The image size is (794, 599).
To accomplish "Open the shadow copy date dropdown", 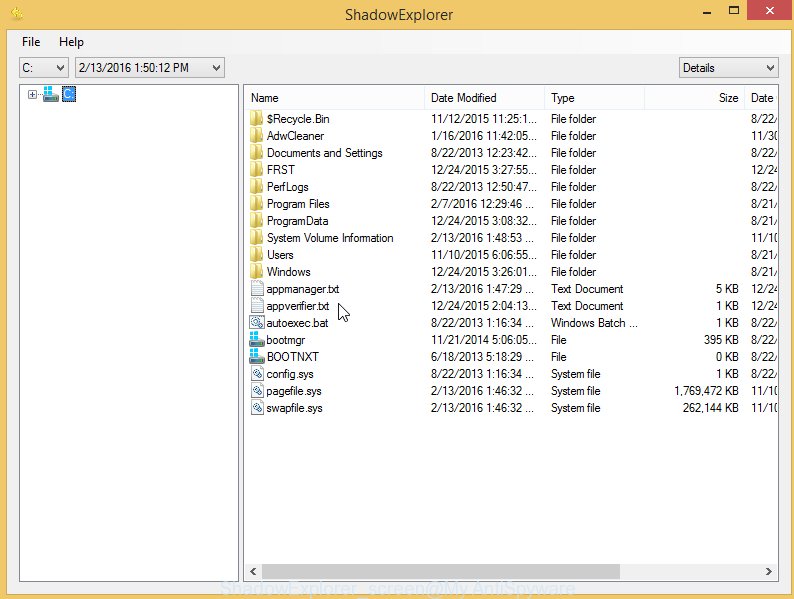I will [150, 68].
